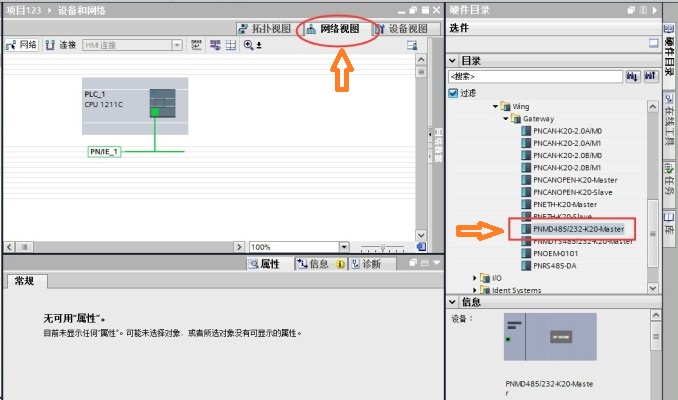Collapse the Wing folder in catalog tree

click(x=496, y=106)
